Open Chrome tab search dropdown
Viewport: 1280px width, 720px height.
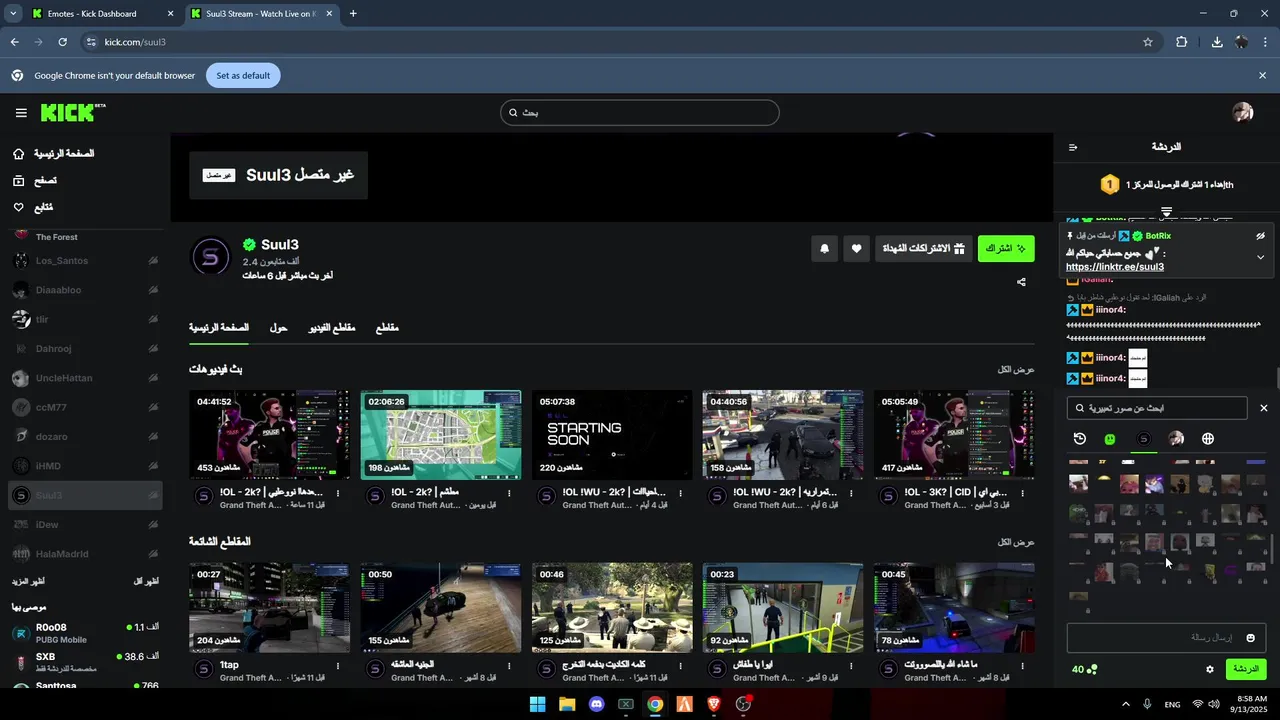tap(13, 14)
